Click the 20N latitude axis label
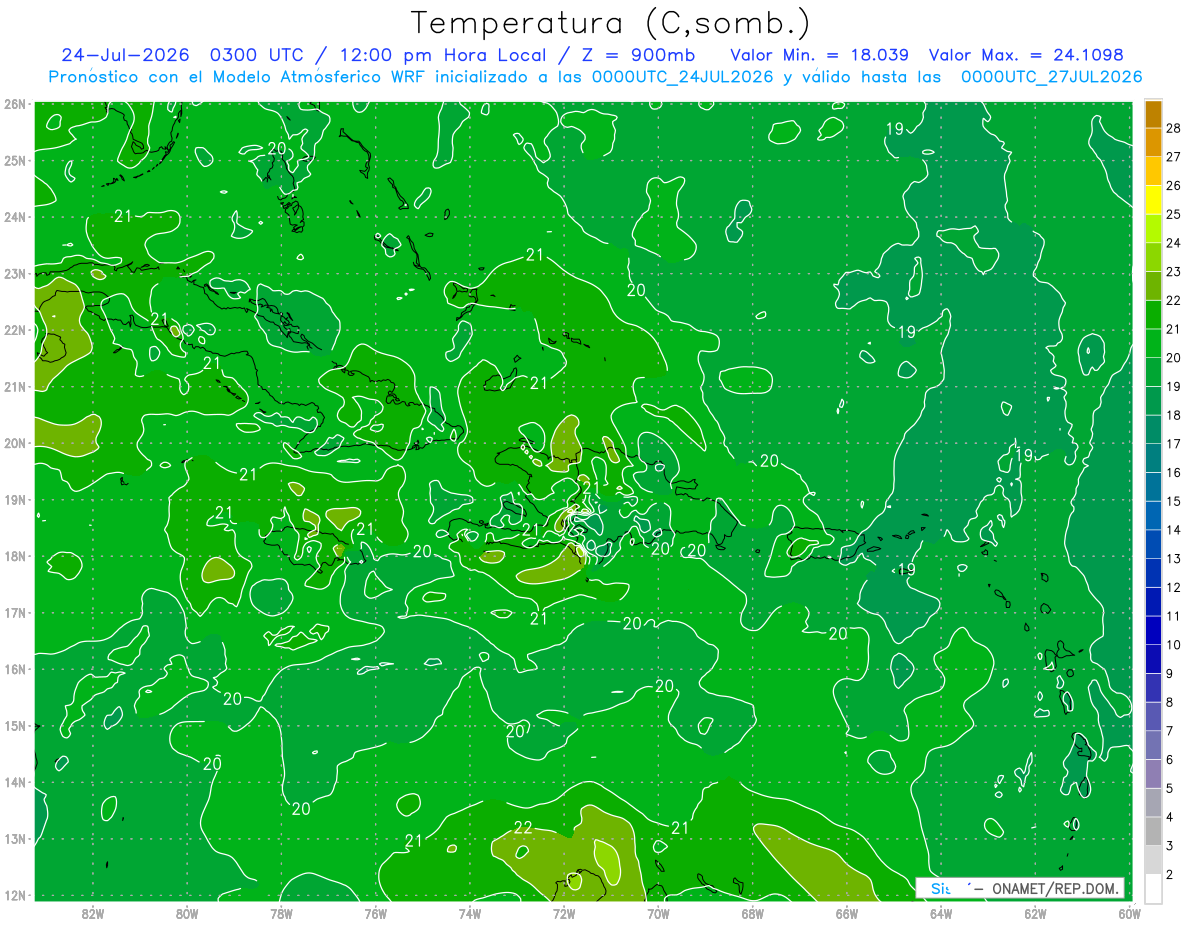Image resolution: width=1200 pixels, height=927 pixels. tap(15, 443)
